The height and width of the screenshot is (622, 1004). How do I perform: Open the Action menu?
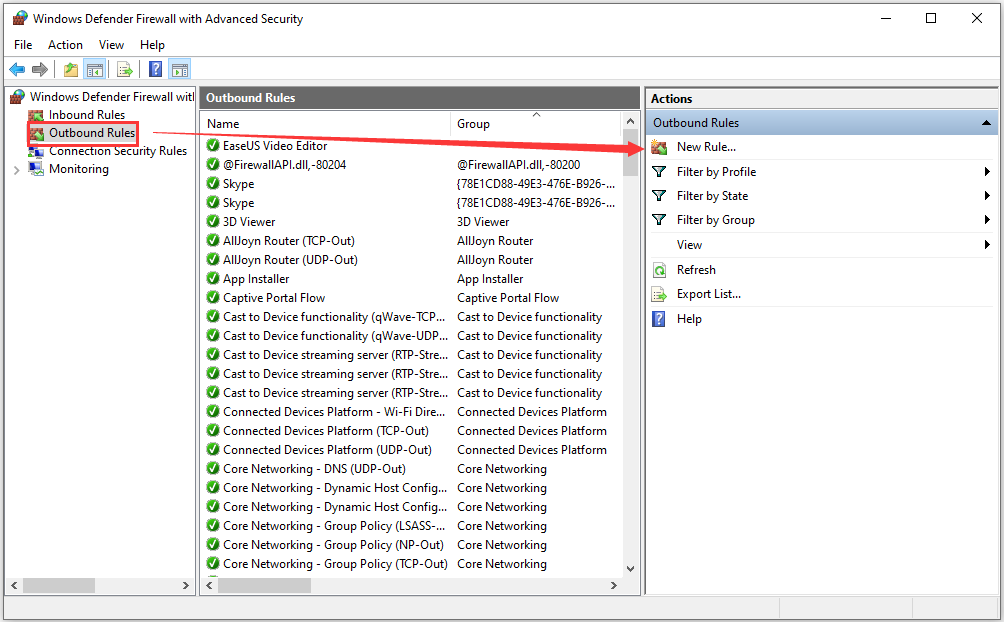[x=65, y=45]
